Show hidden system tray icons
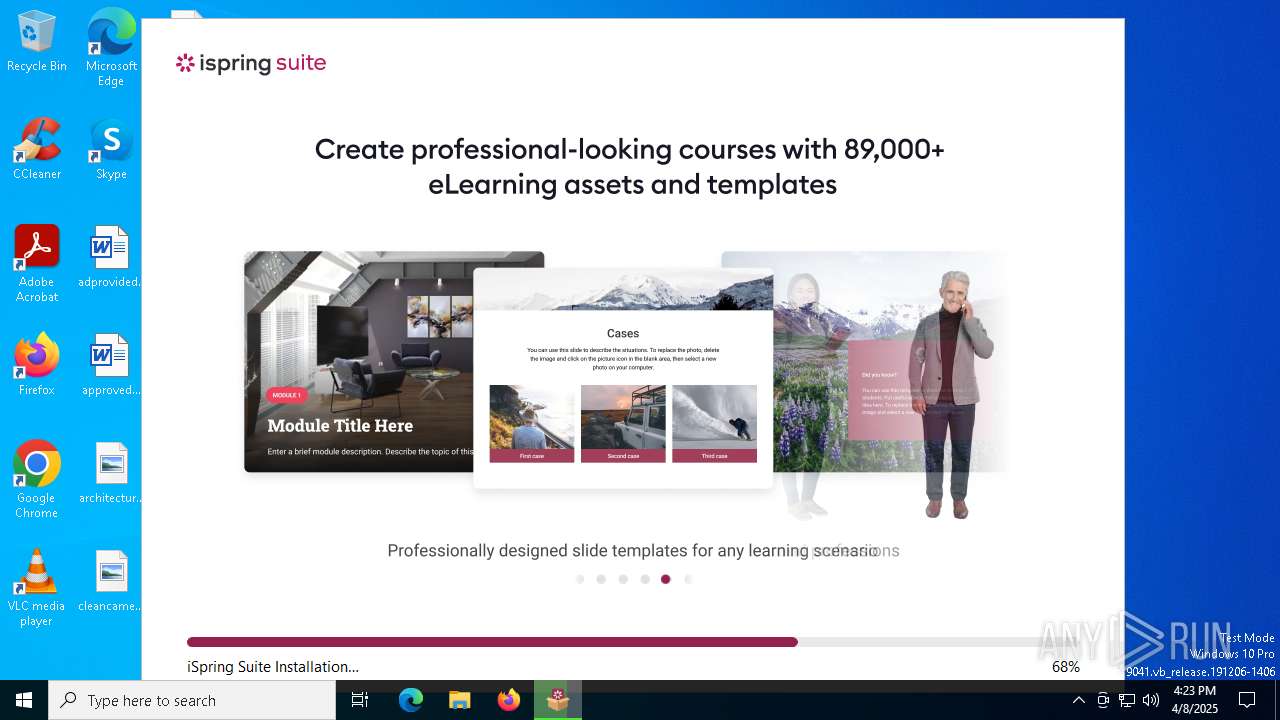The width and height of the screenshot is (1280, 720). (x=1078, y=700)
